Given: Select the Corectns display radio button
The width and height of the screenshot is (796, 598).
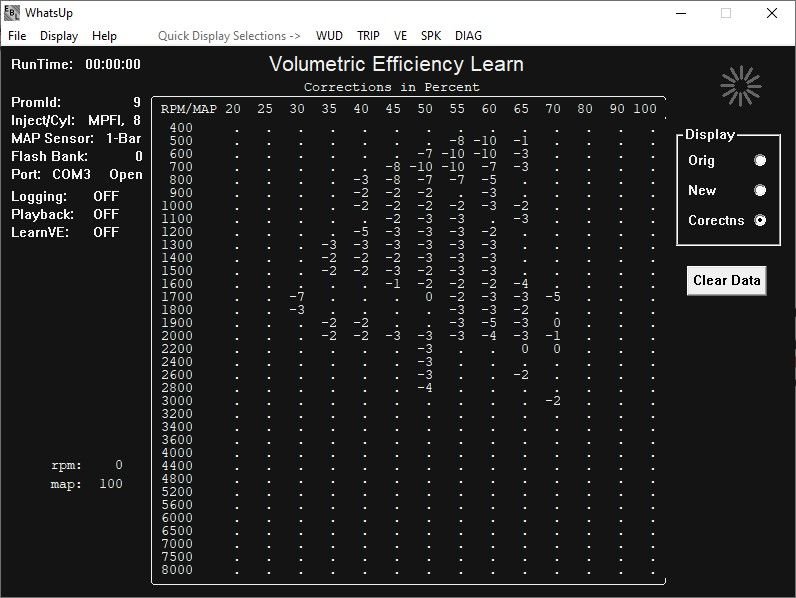Looking at the screenshot, I should (760, 221).
